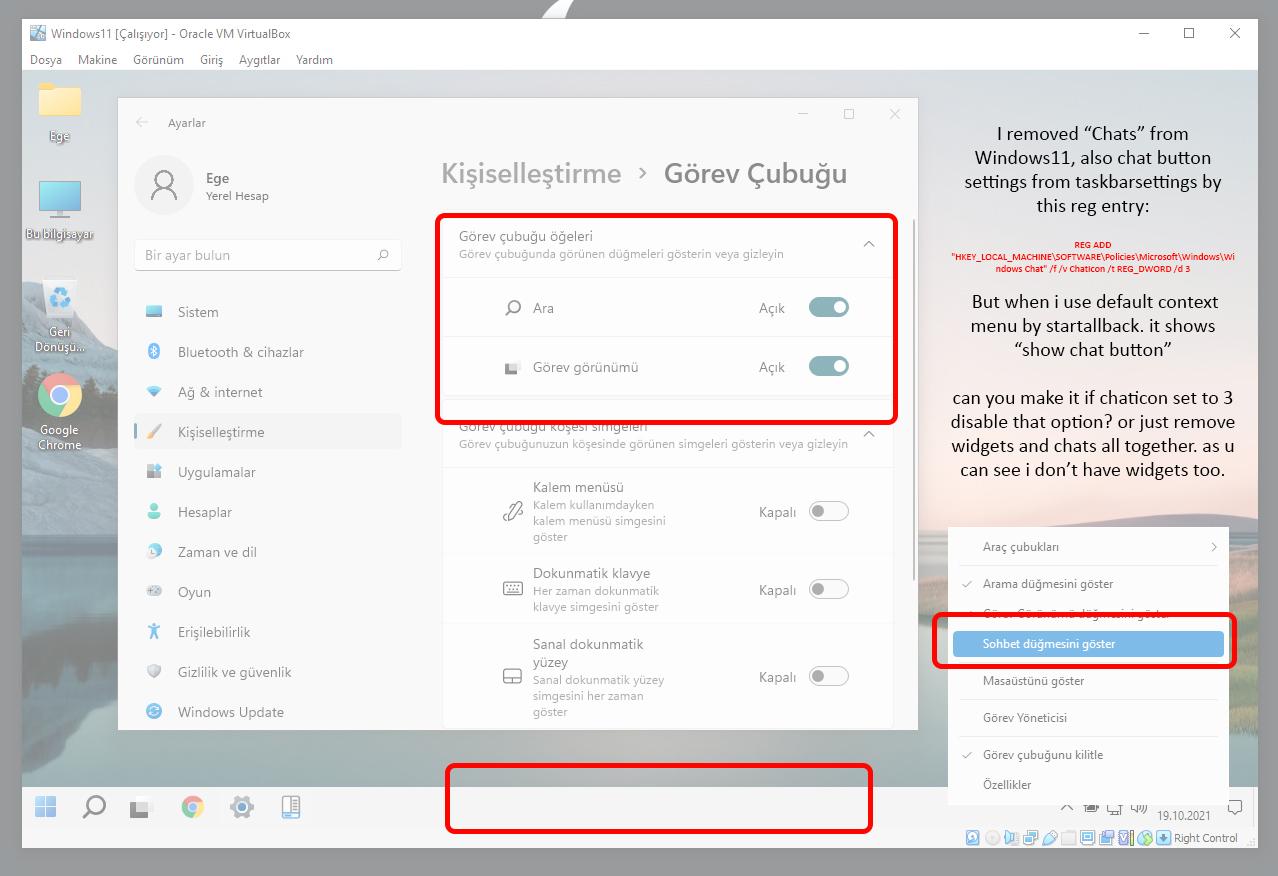Click the Settings gear icon on the taskbar
The height and width of the screenshot is (876, 1278).
[241, 807]
